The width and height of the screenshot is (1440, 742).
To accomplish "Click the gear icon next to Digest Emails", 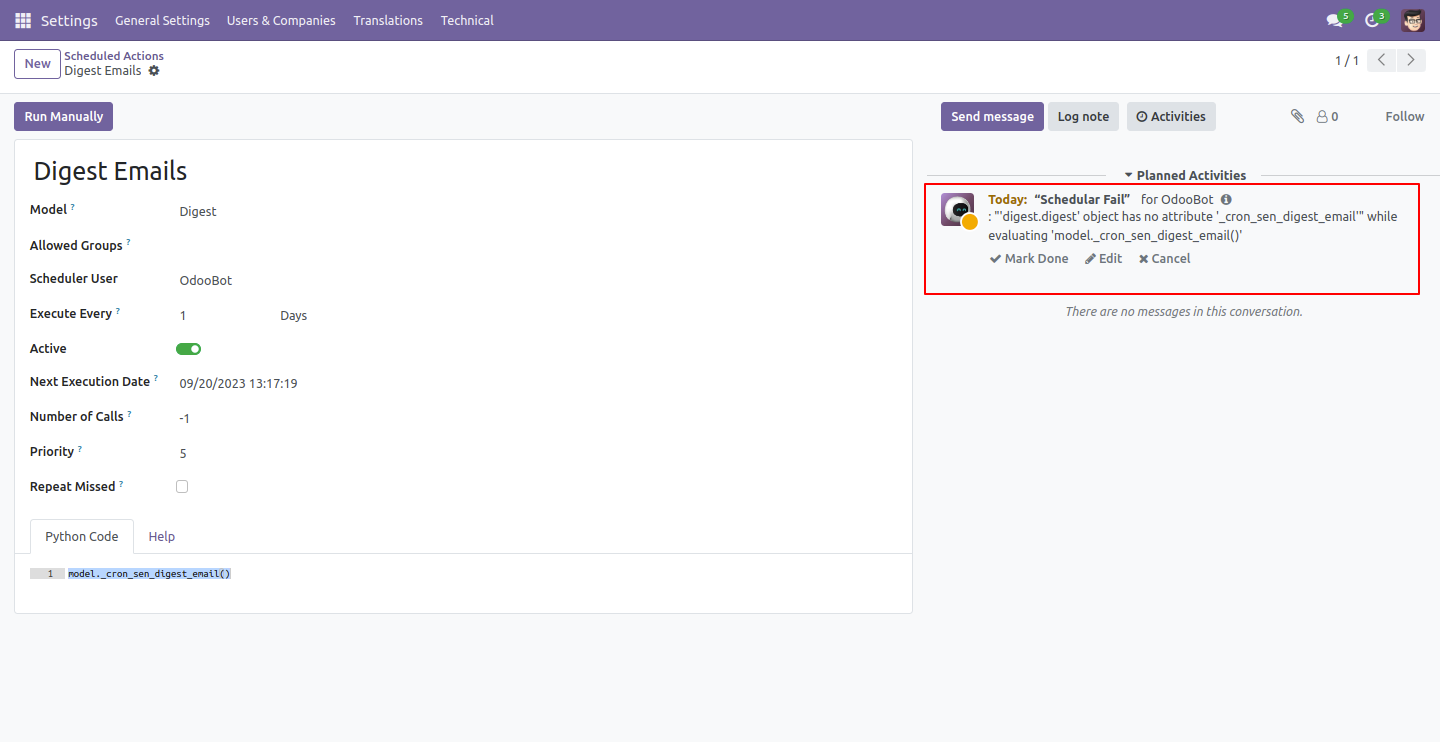I will click(x=154, y=71).
